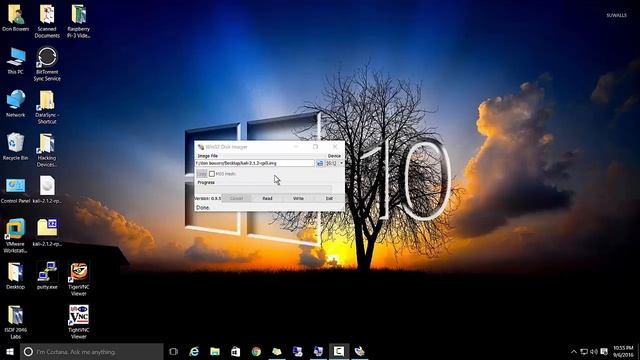Open the taskbar clock and date
The height and width of the screenshot is (360, 640).
[623, 351]
